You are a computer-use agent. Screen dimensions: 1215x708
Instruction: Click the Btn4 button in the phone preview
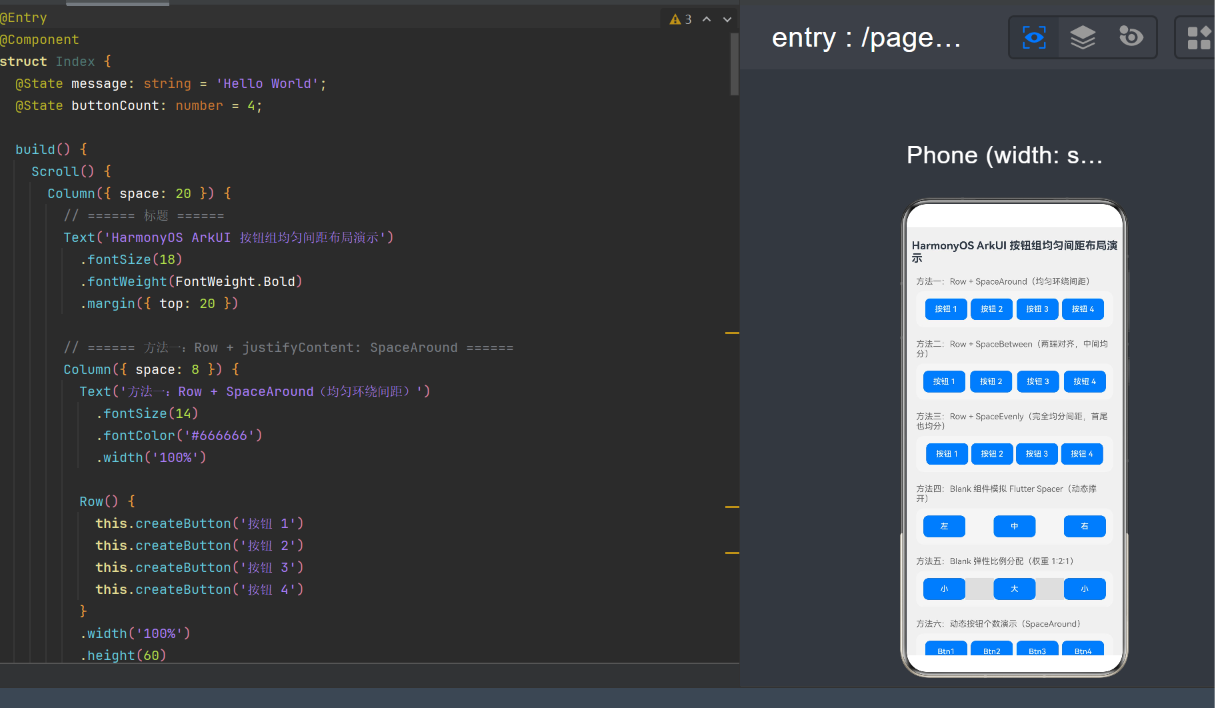1083,649
